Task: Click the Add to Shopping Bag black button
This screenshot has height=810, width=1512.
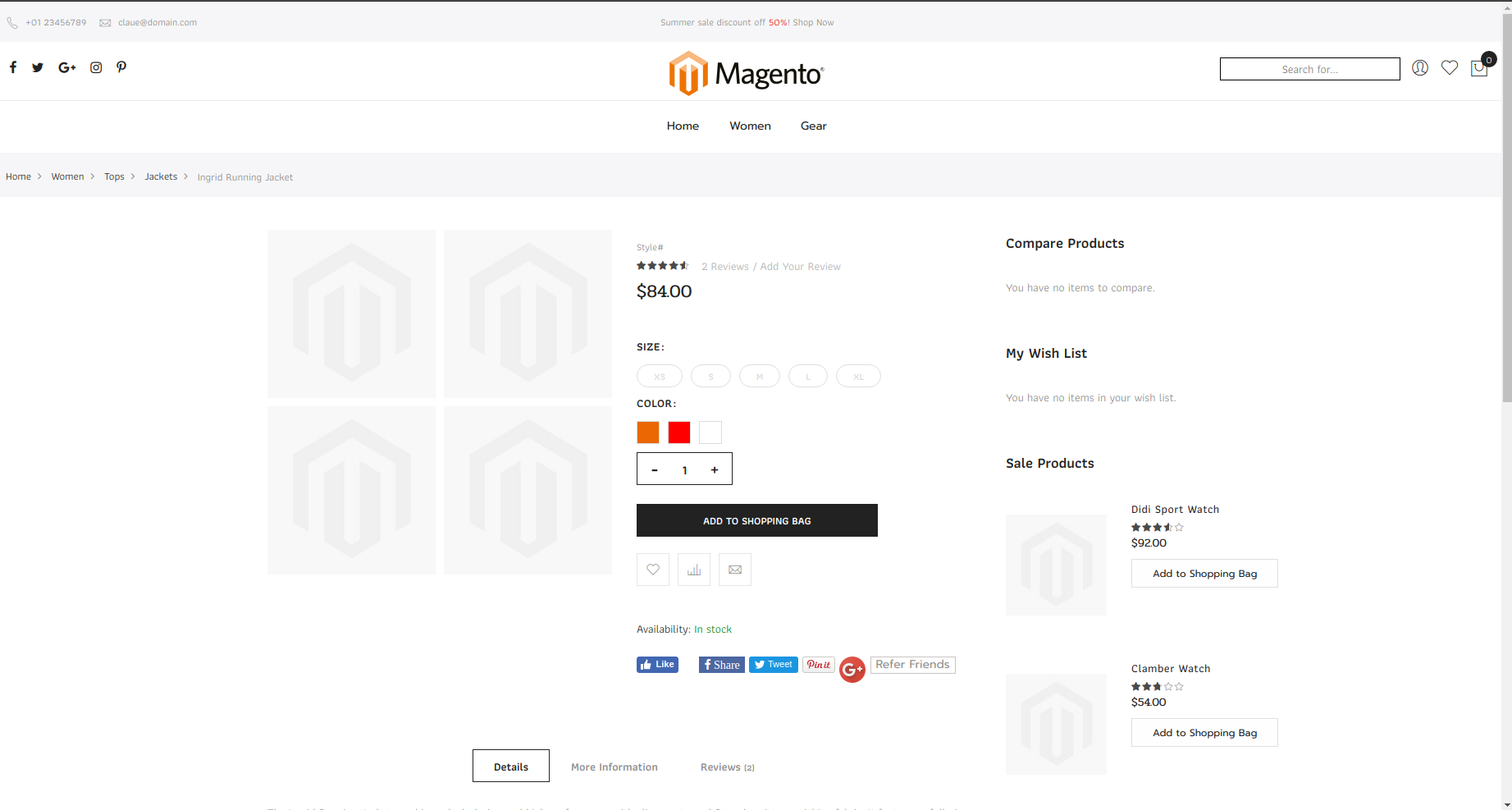Action: [756, 520]
